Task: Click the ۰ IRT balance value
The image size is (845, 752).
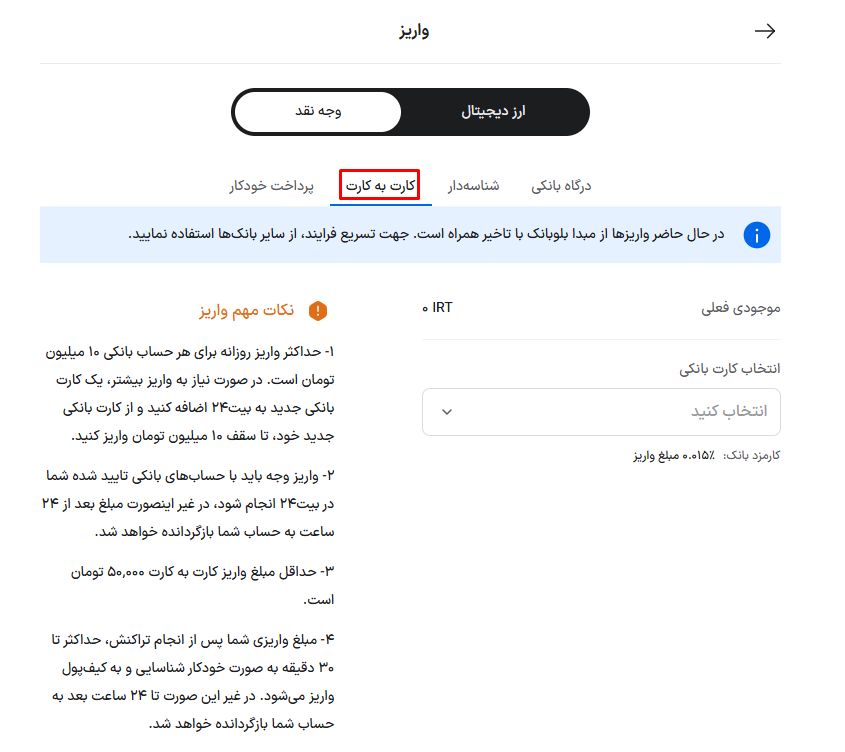Action: click(437, 308)
